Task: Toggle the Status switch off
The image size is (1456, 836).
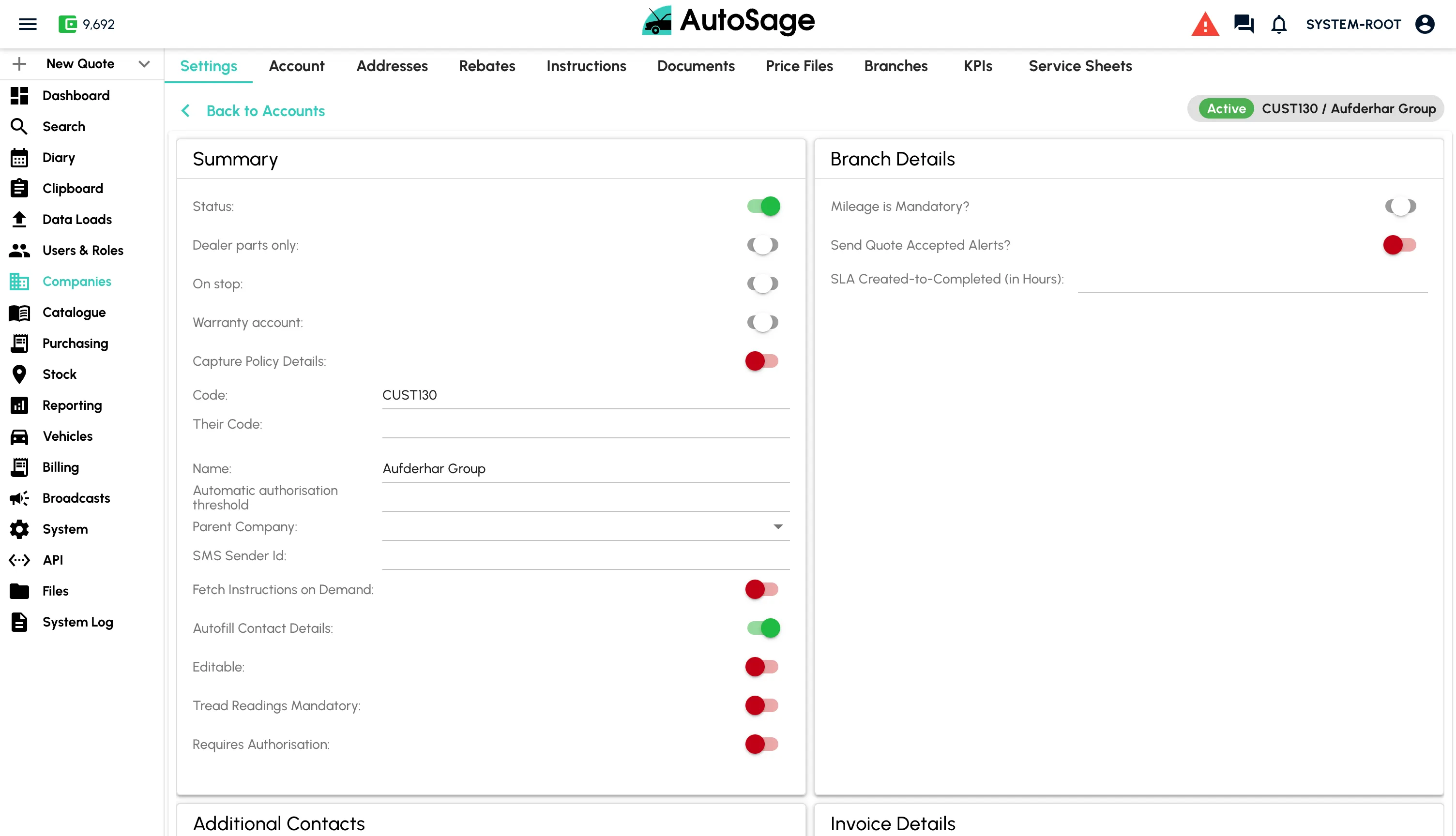Action: click(x=763, y=206)
